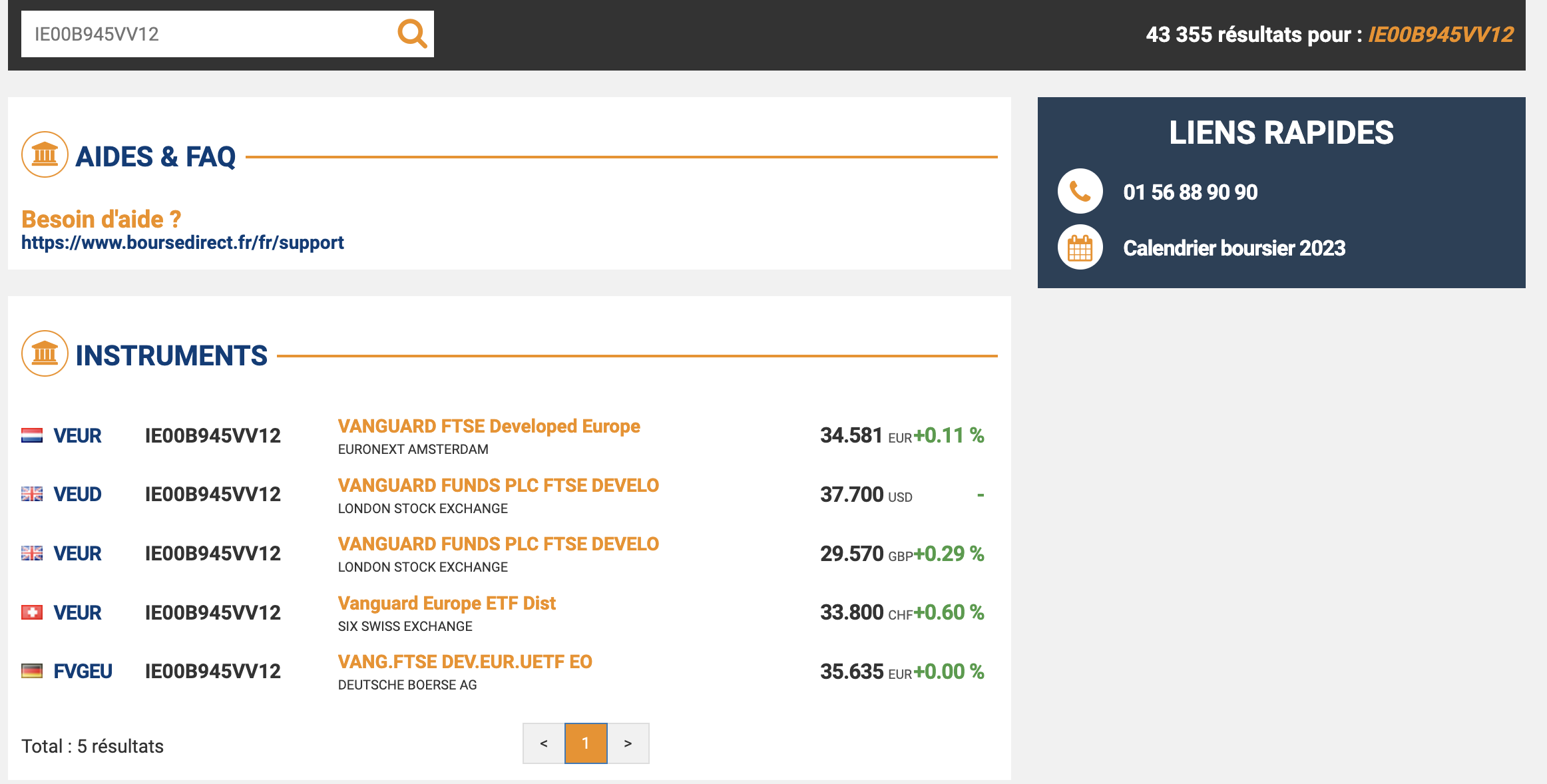This screenshot has width=1547, height=784.
Task: Click the LIENS RAPIDES heading
Action: pyautogui.click(x=1281, y=132)
